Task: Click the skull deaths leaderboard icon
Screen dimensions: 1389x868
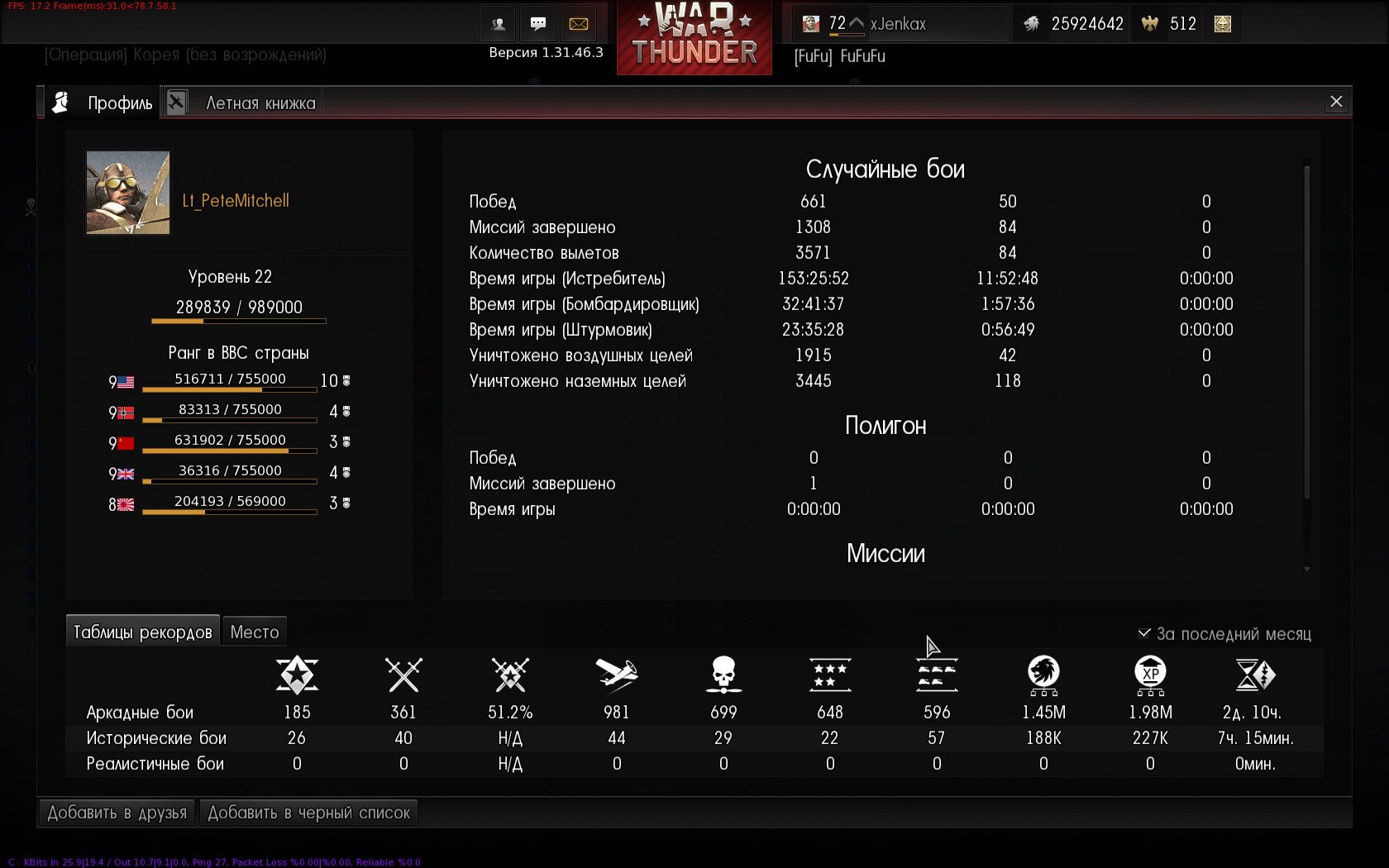Action: point(723,675)
